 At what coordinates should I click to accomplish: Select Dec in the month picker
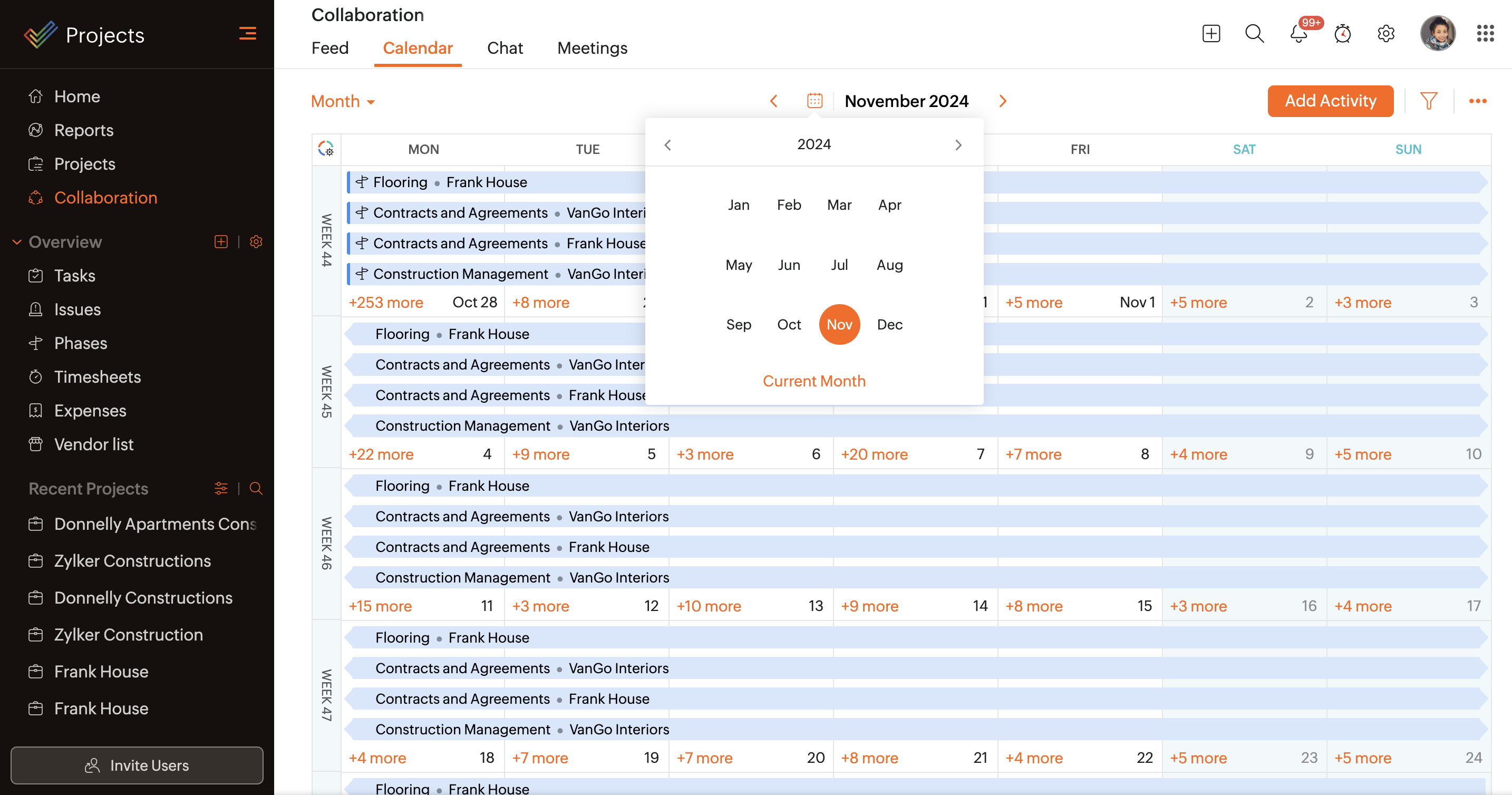(x=889, y=325)
